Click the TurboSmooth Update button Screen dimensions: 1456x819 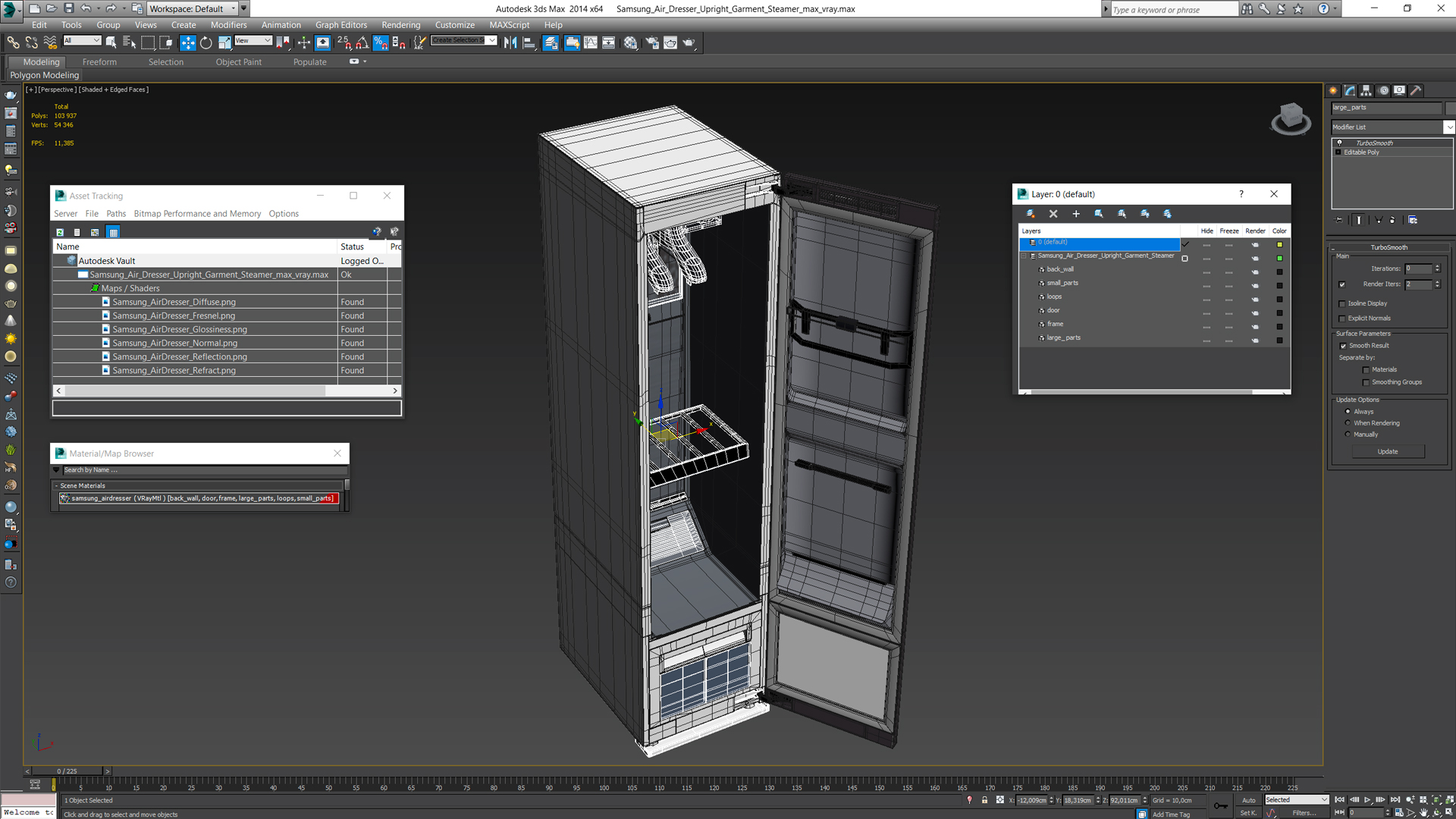point(1388,452)
